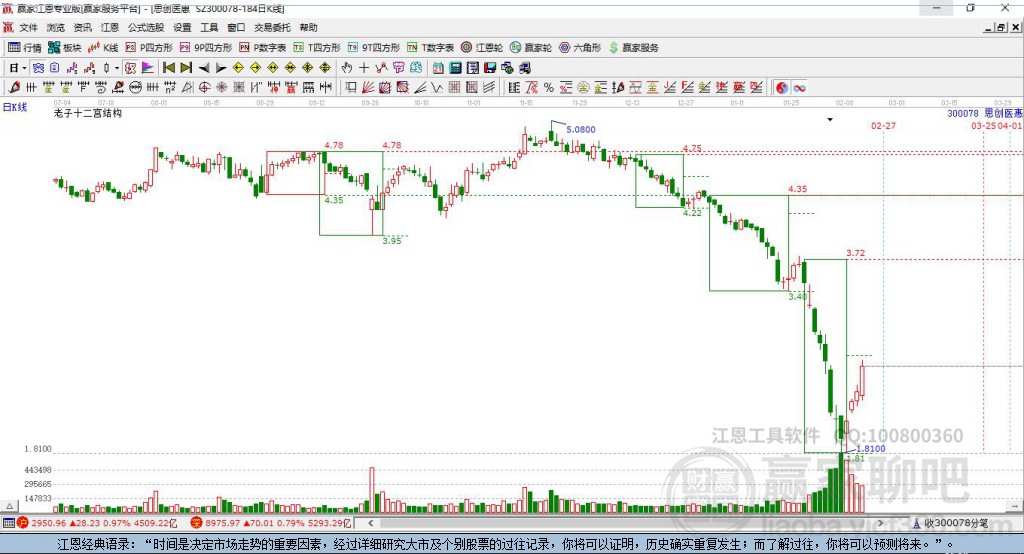Select the parallel lines tool
Viewport: 1024px width, 554px height.
click(489, 88)
